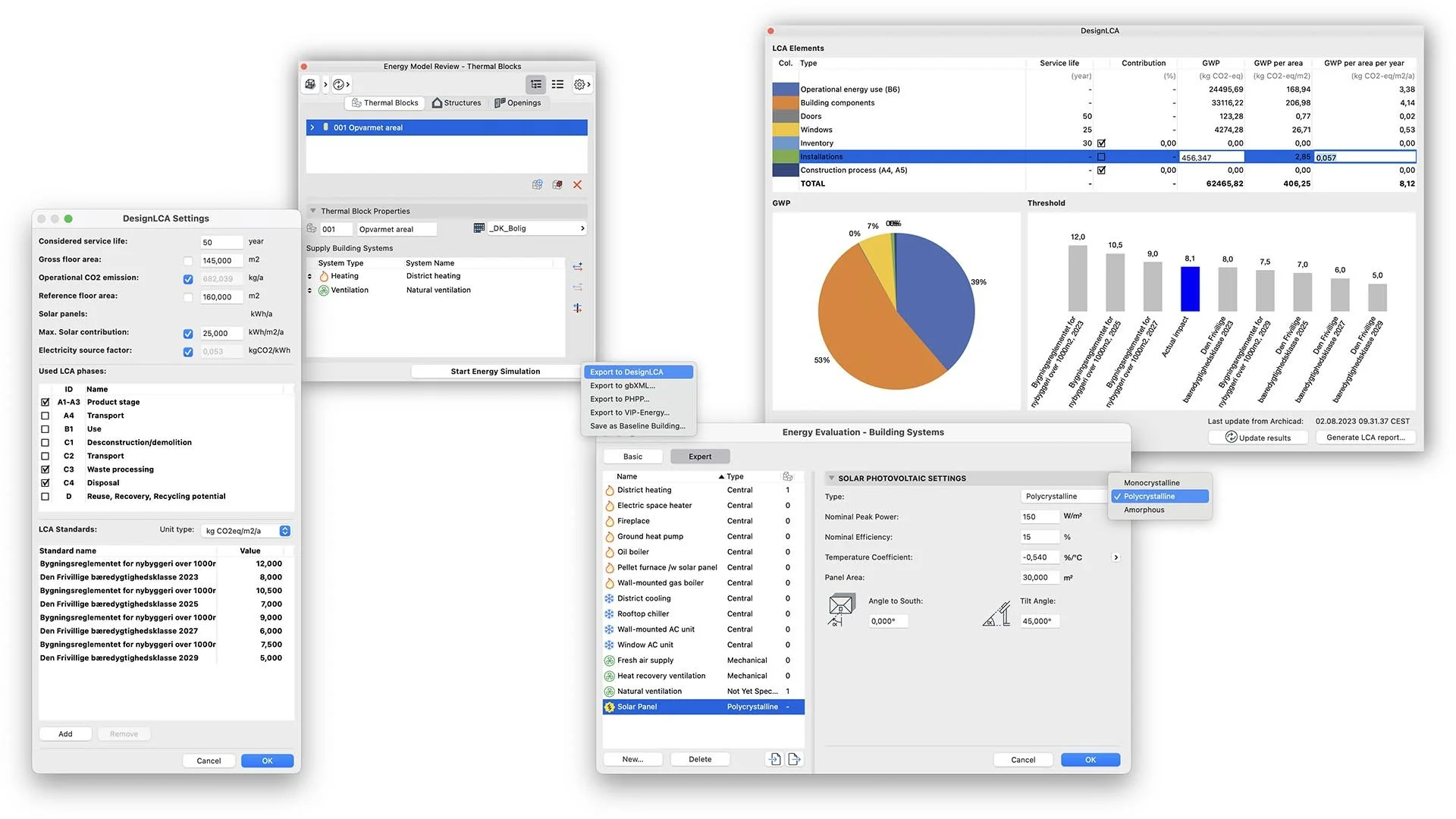Click the Start Energy Simulation button

tap(495, 372)
